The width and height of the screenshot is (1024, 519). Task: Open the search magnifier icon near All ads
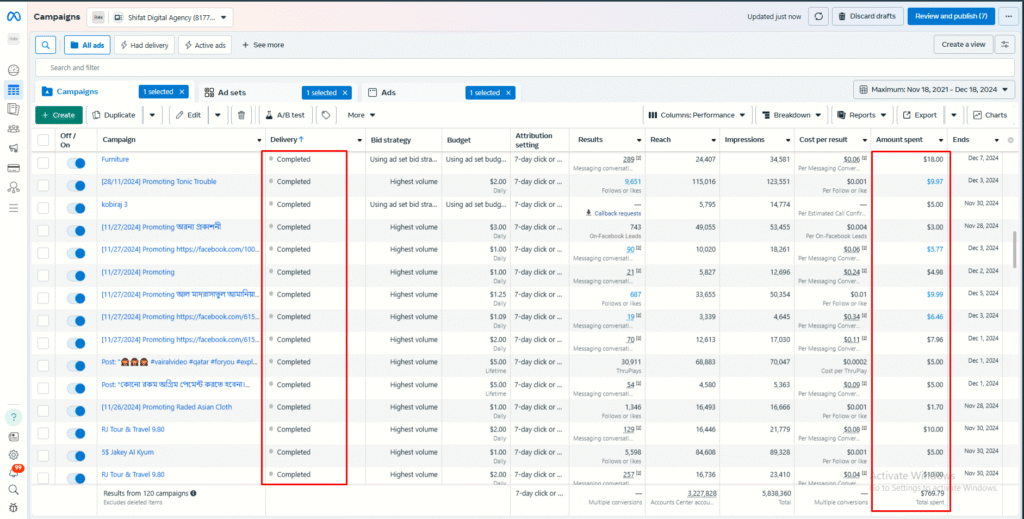46,45
